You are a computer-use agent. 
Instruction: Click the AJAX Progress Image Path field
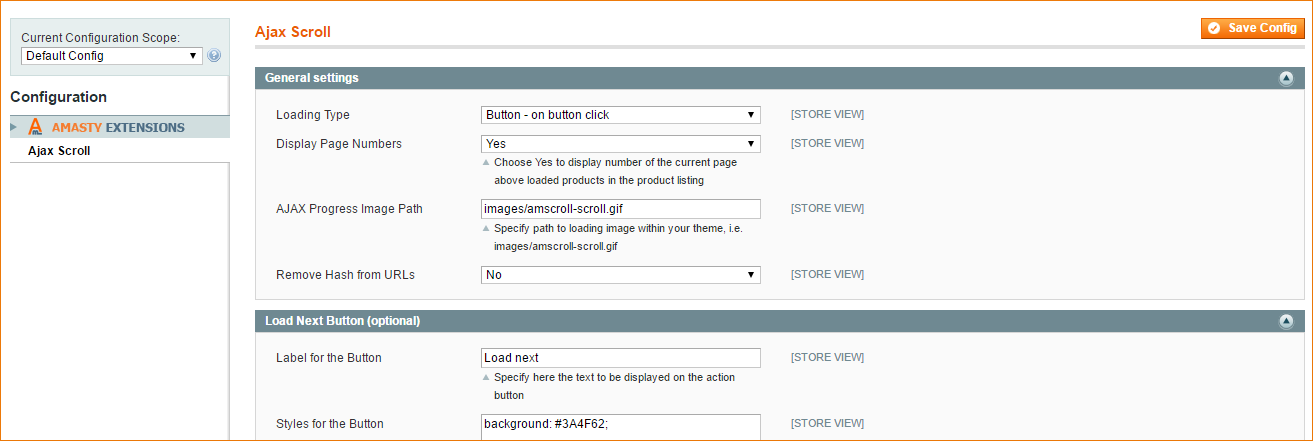pyautogui.click(x=621, y=209)
